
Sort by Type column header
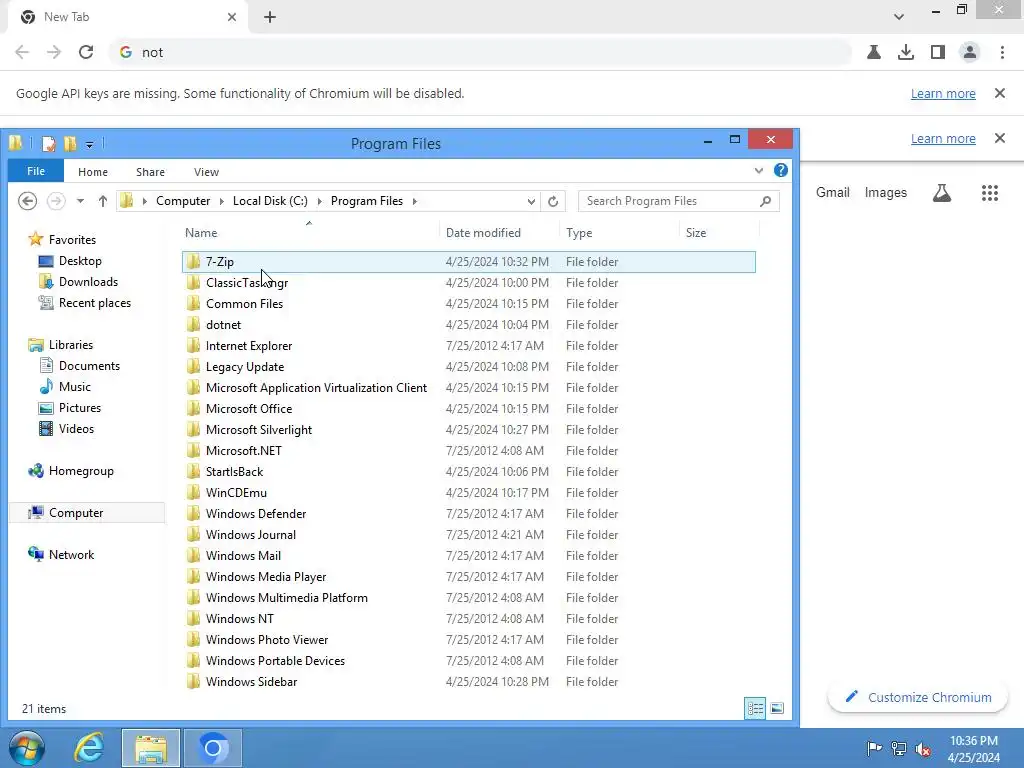pyautogui.click(x=579, y=232)
